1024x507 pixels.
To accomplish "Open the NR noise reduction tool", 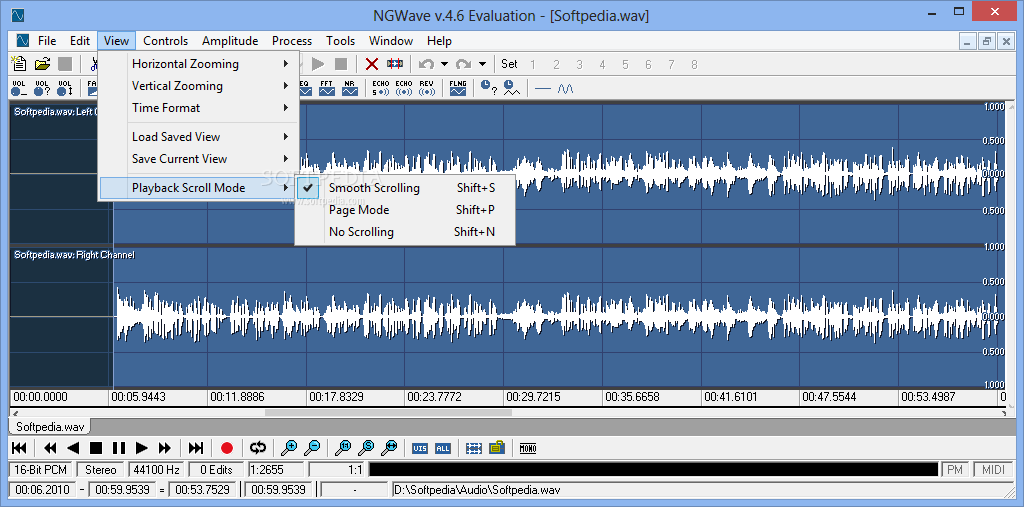I will click(x=350, y=88).
